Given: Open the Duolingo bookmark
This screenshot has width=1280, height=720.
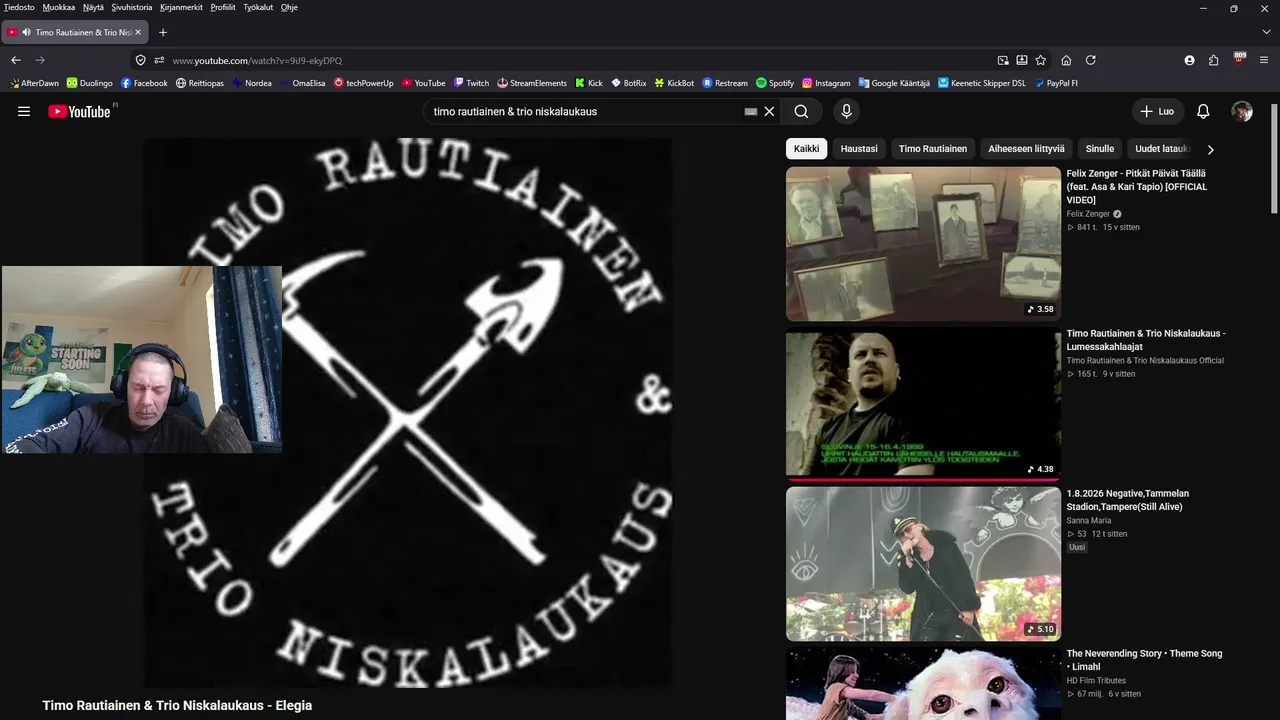Looking at the screenshot, I should click(x=89, y=83).
